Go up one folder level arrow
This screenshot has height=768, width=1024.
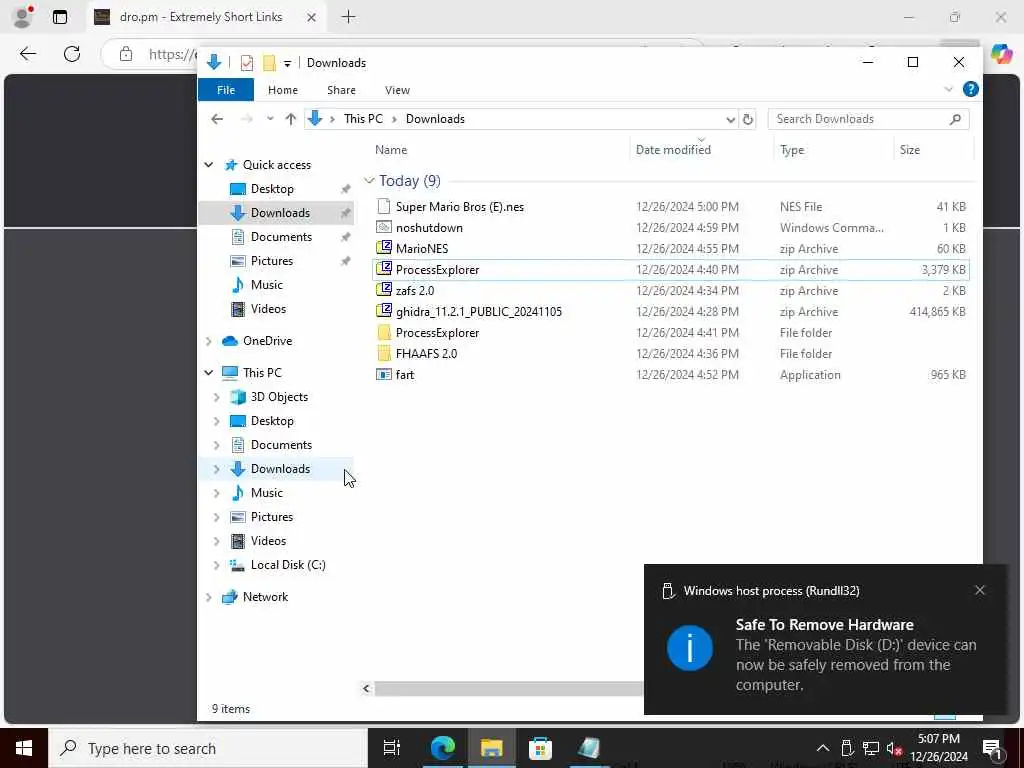[x=291, y=119]
